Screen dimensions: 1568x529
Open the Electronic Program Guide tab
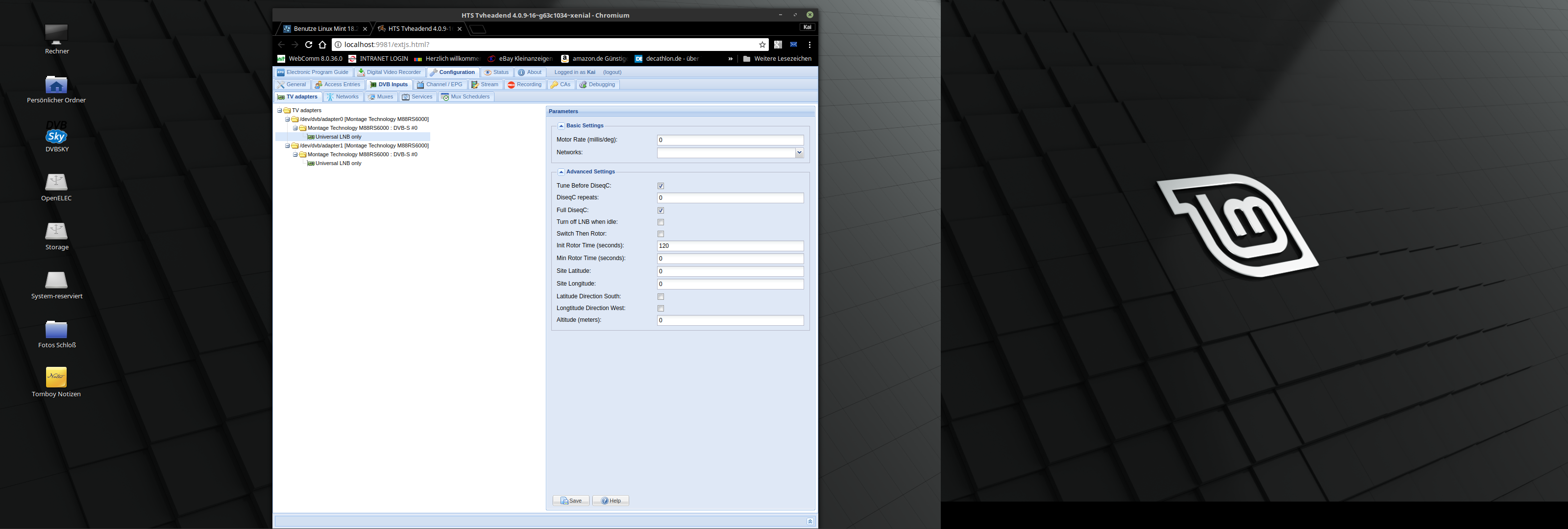click(313, 72)
